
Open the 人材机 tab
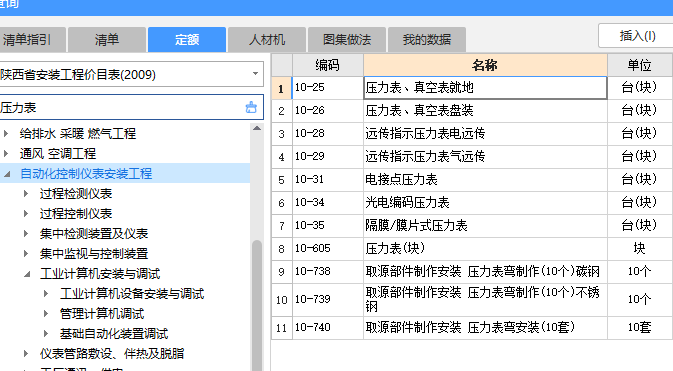267,40
